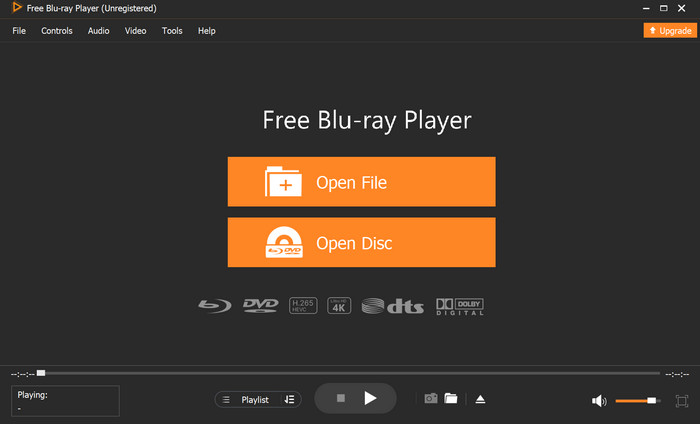Click the orange Upgrade button

coord(670,30)
